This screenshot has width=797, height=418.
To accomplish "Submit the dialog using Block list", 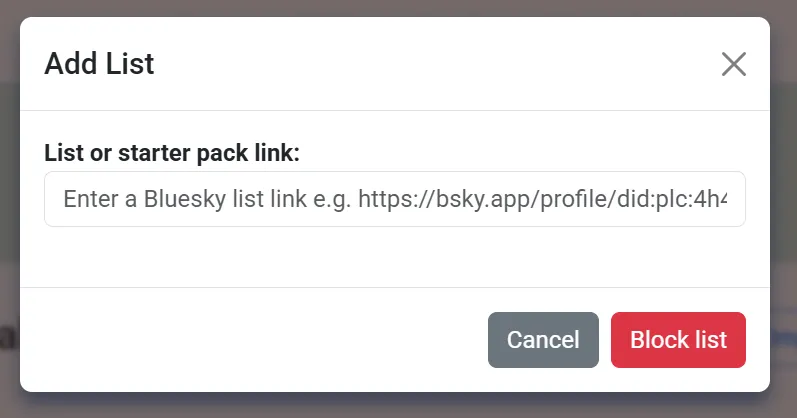I will tap(678, 340).
